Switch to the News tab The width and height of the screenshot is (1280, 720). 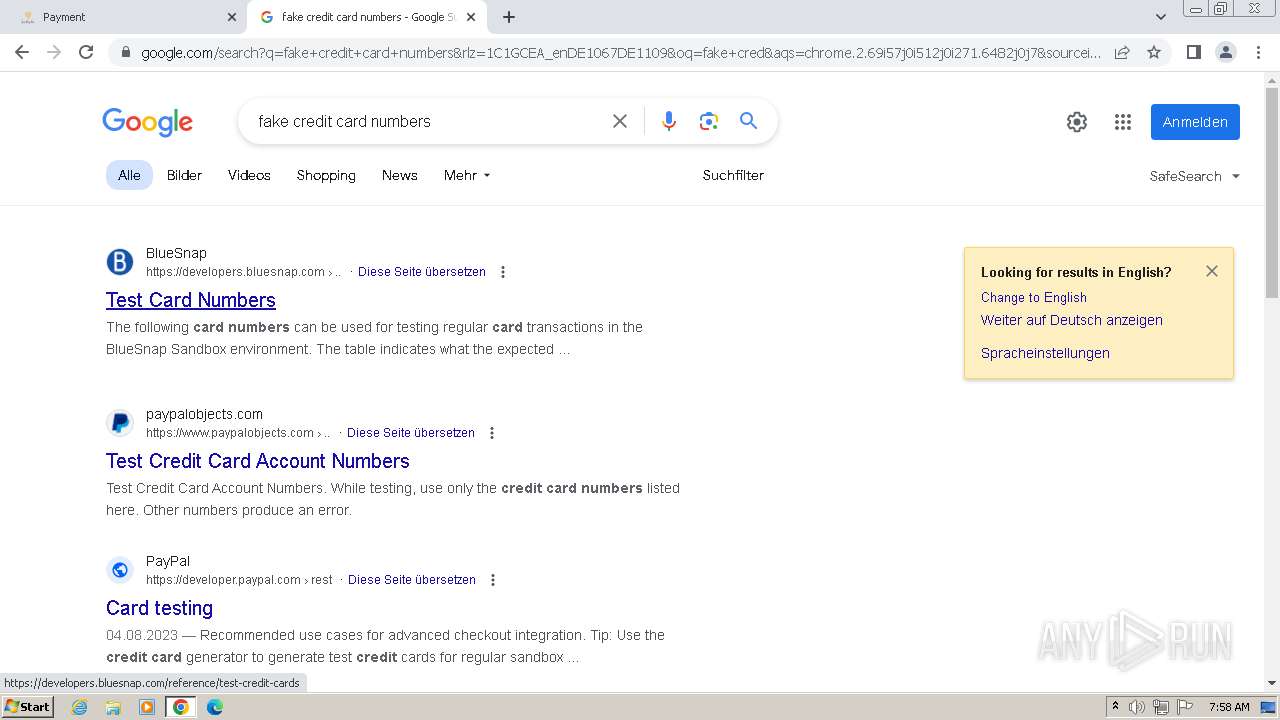click(399, 175)
